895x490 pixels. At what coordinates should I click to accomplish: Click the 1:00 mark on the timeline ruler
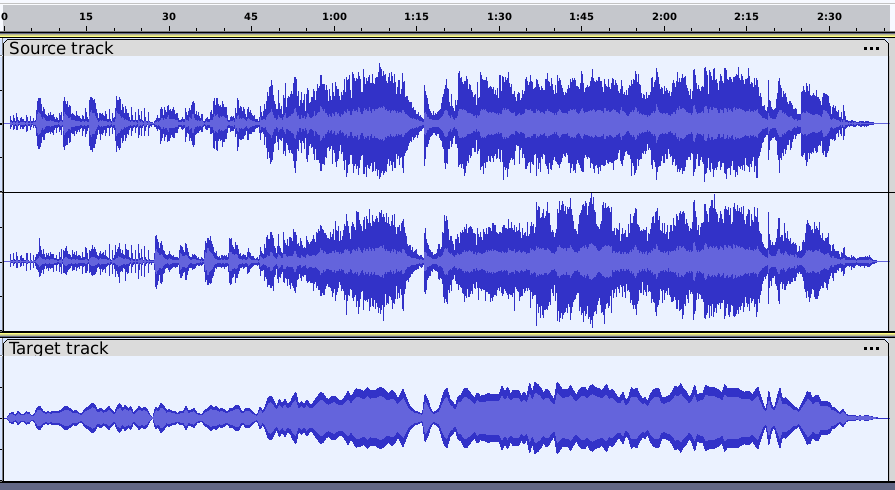(334, 16)
